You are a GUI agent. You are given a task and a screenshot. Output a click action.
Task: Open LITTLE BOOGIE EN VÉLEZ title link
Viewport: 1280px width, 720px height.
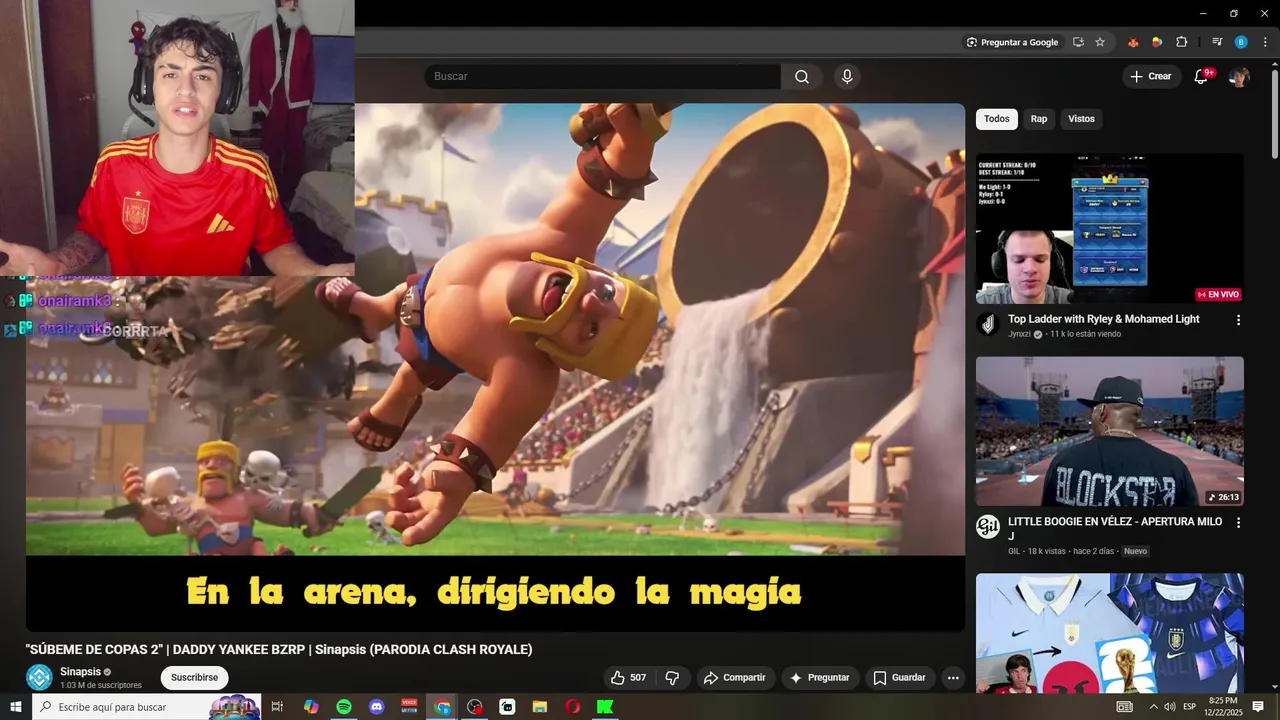pyautogui.click(x=1115, y=528)
